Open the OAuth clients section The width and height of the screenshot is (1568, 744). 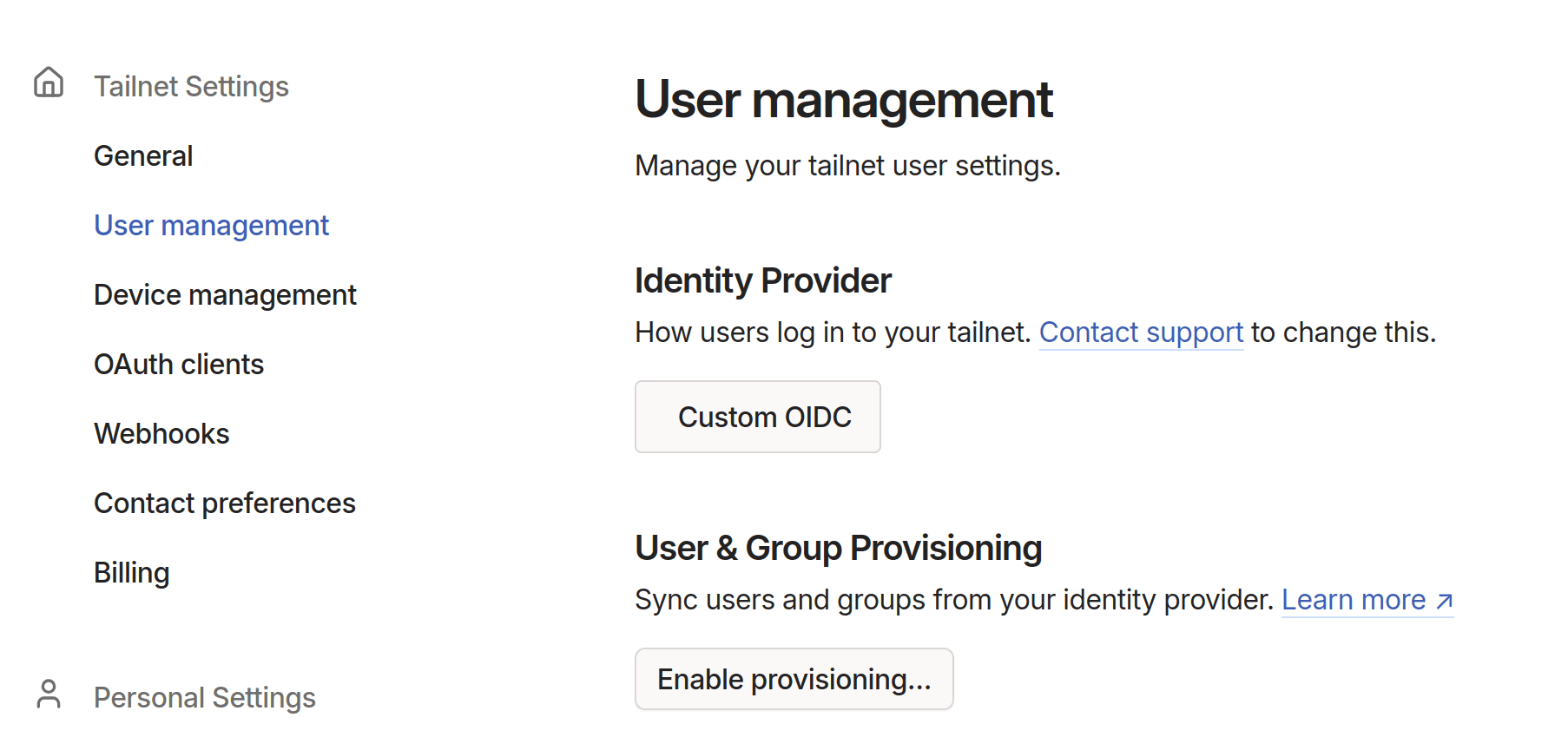tap(179, 365)
